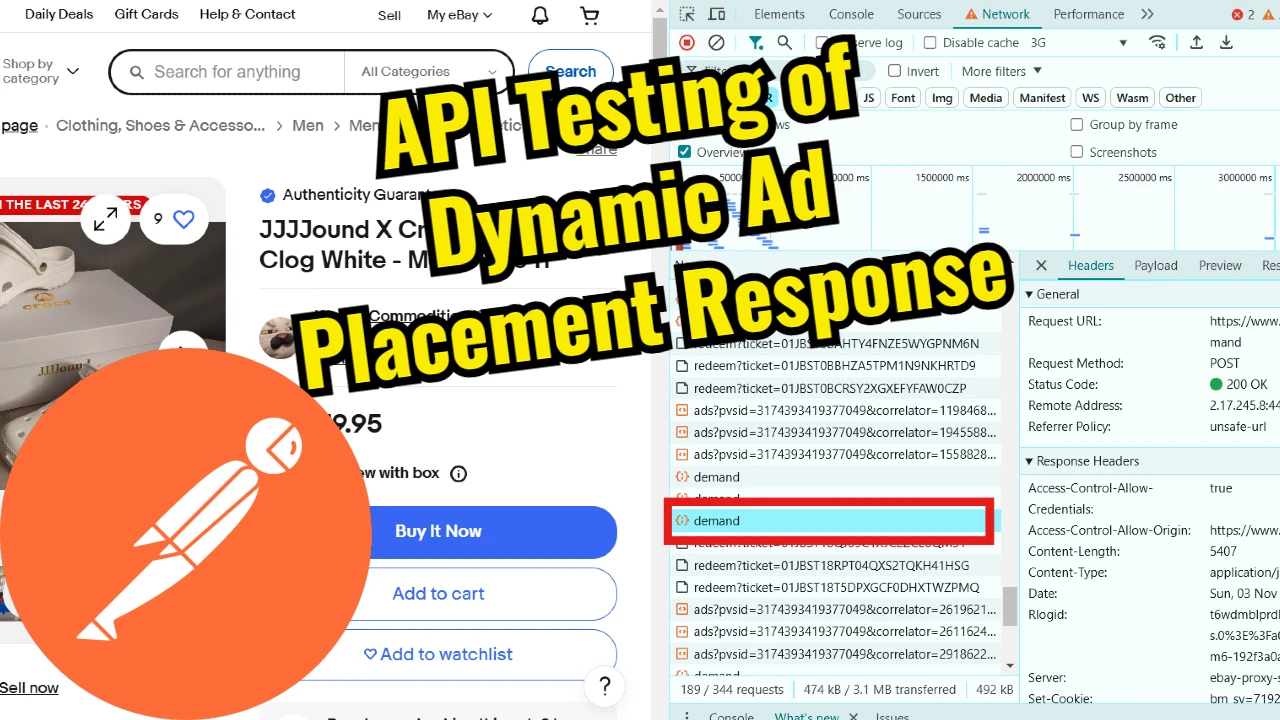This screenshot has width=1280, height=720.
Task: Collapse the Response Headers section
Action: point(1031,461)
